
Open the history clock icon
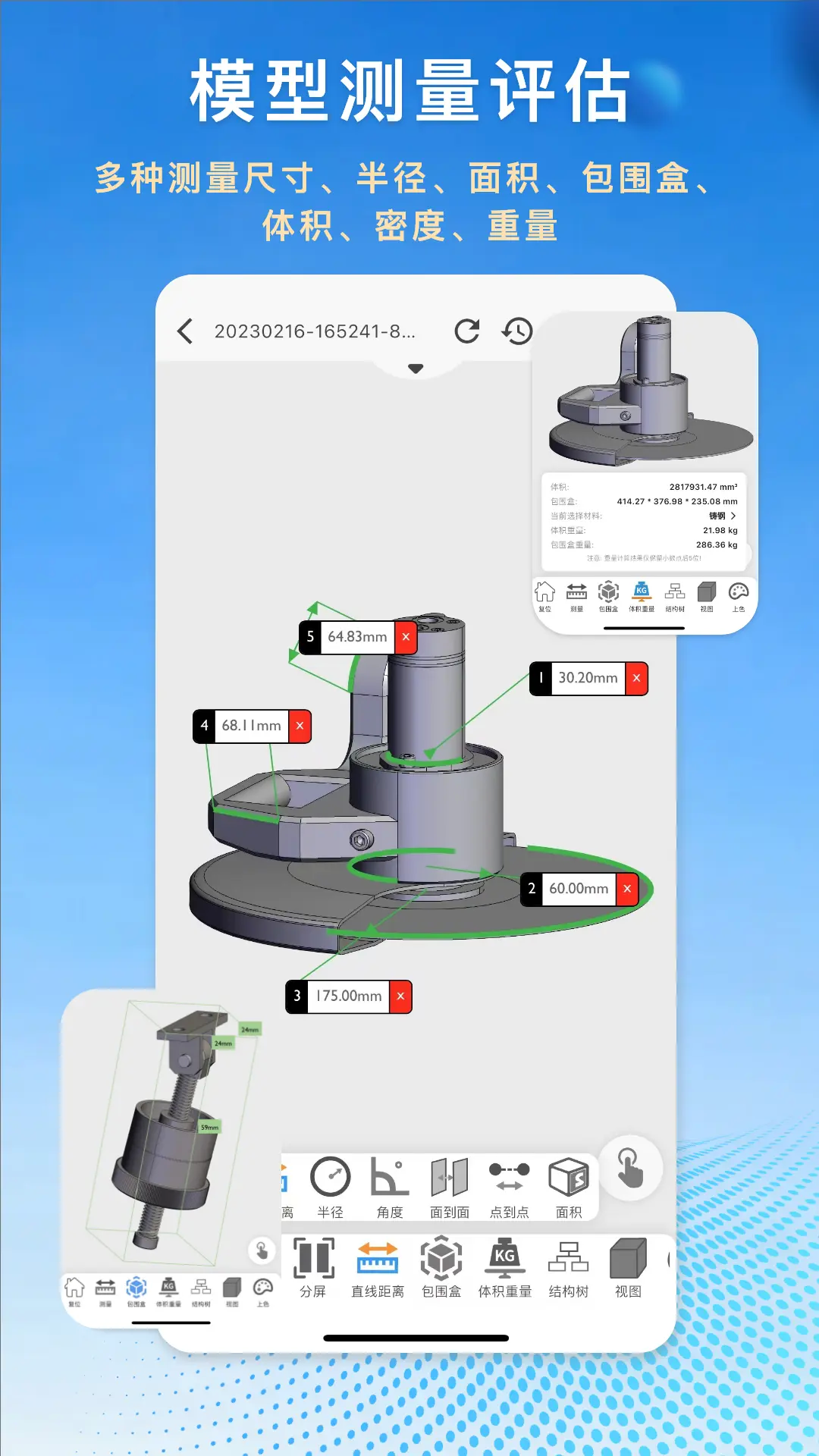tap(517, 331)
